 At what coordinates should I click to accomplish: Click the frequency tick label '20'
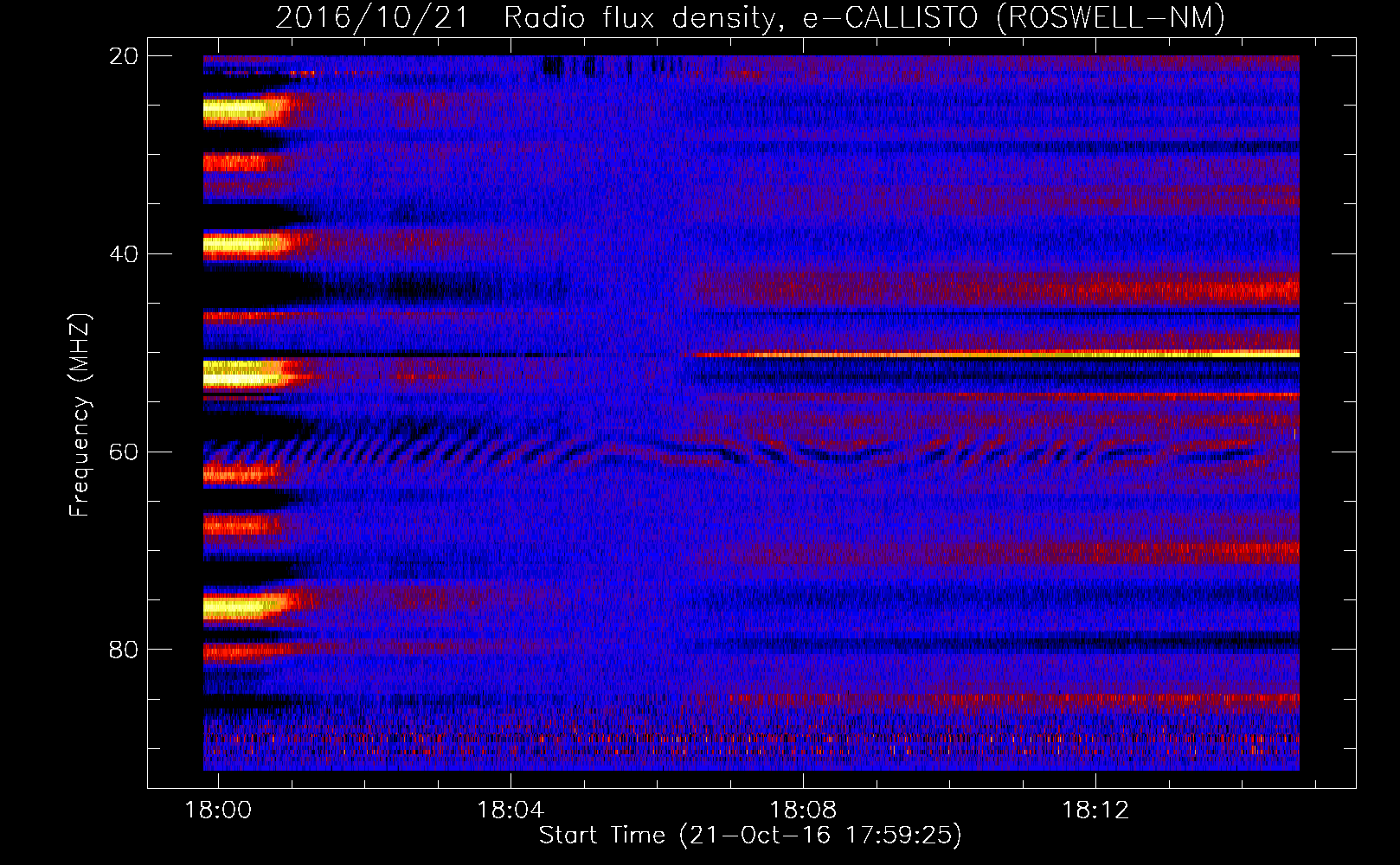124,56
